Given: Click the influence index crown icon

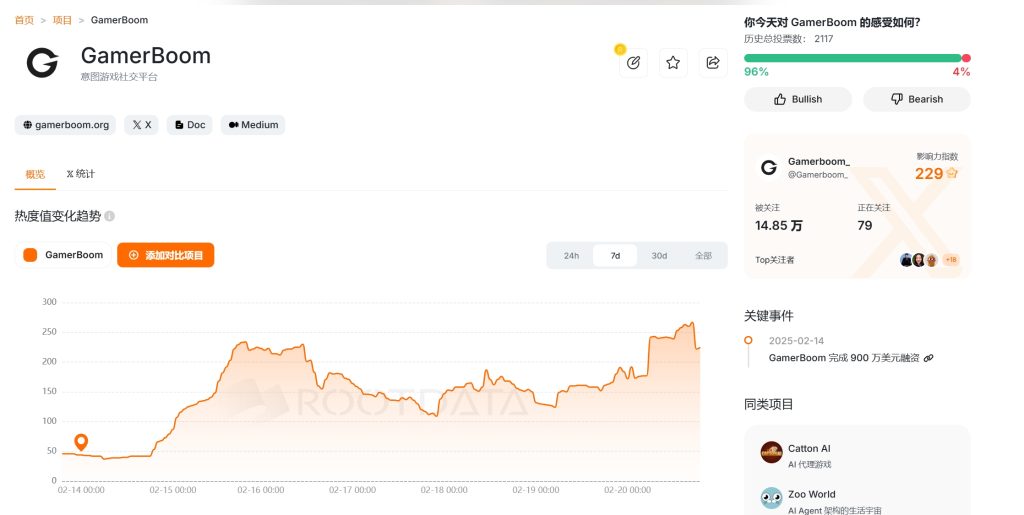Looking at the screenshot, I should tap(952, 173).
